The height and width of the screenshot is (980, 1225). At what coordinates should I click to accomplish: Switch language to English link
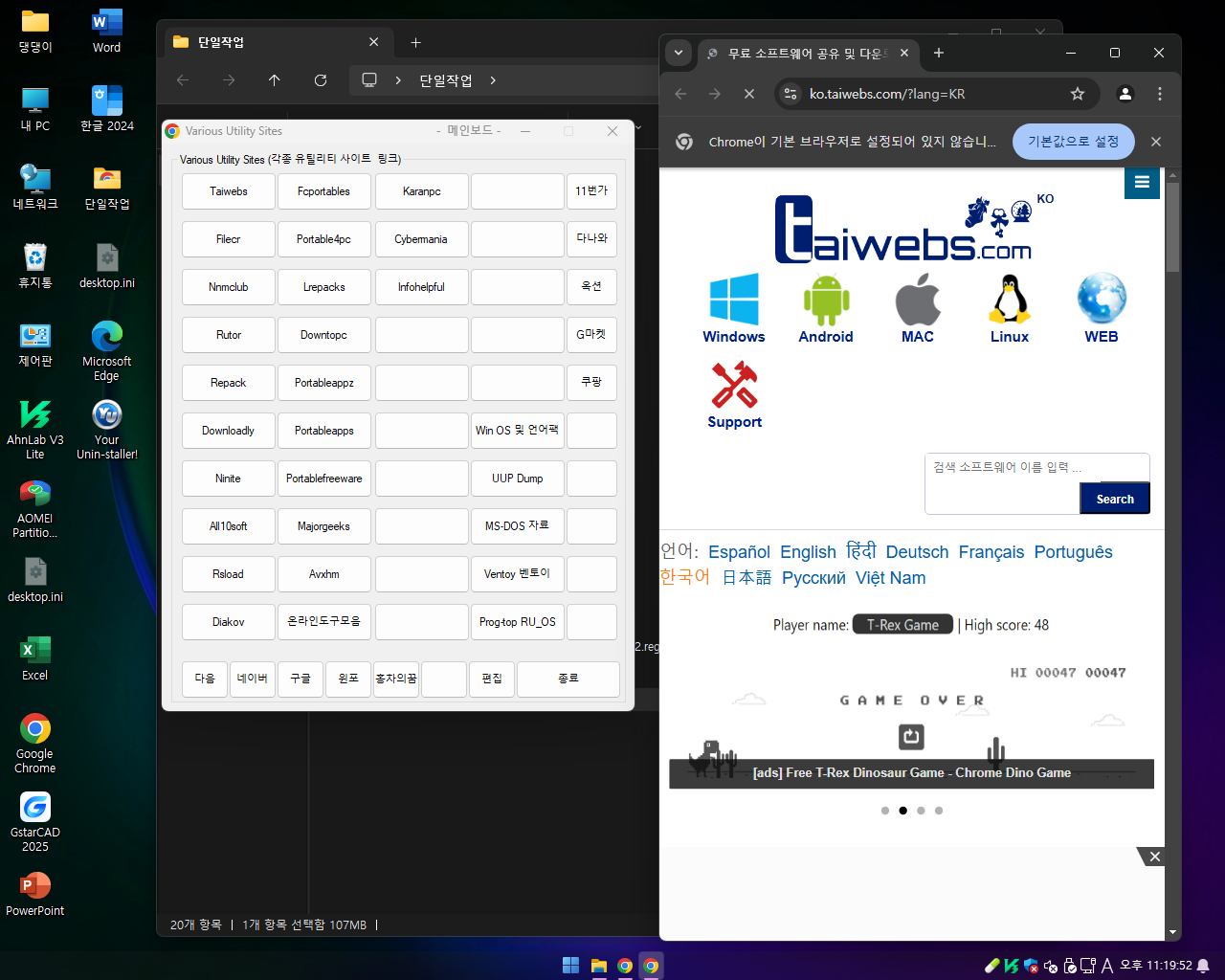(x=808, y=552)
